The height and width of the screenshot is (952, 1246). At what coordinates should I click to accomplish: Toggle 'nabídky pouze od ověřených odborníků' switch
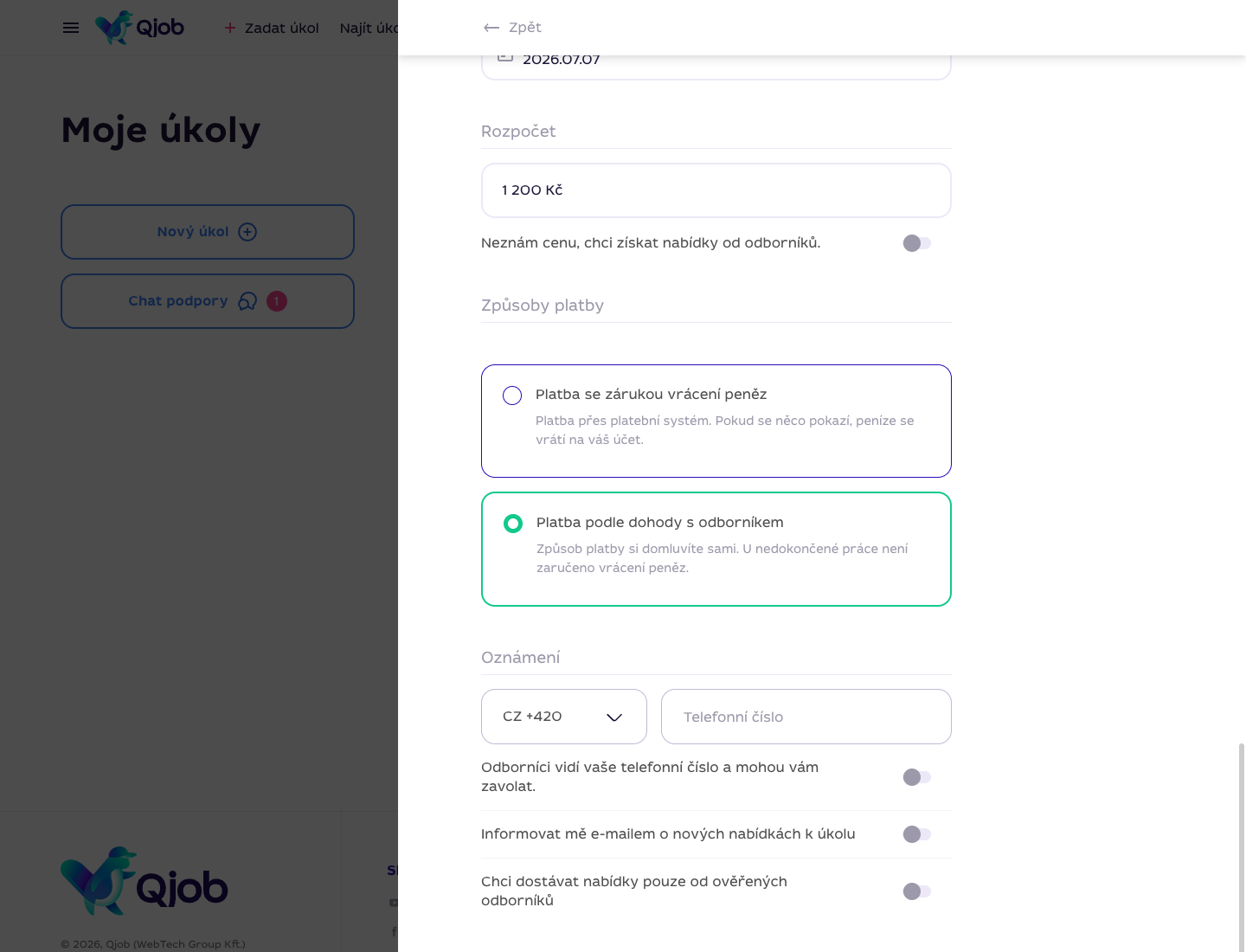point(917,891)
